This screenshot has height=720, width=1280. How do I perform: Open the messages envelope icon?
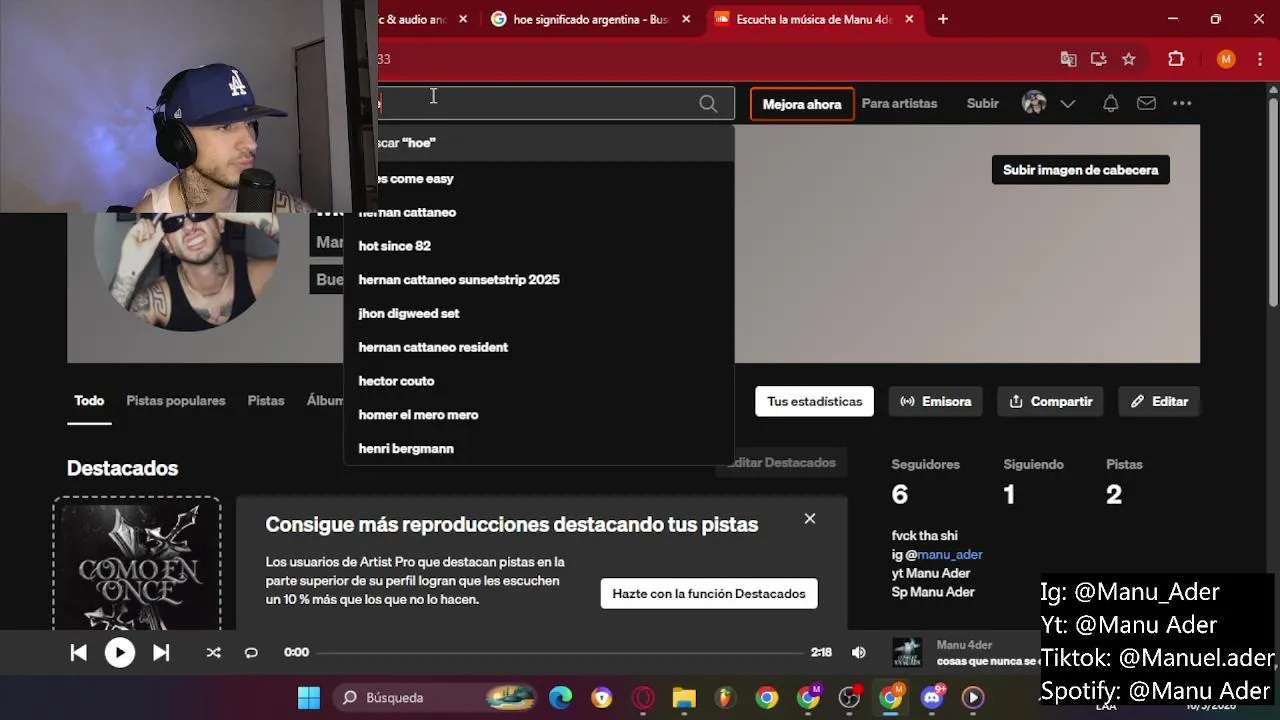(1146, 103)
